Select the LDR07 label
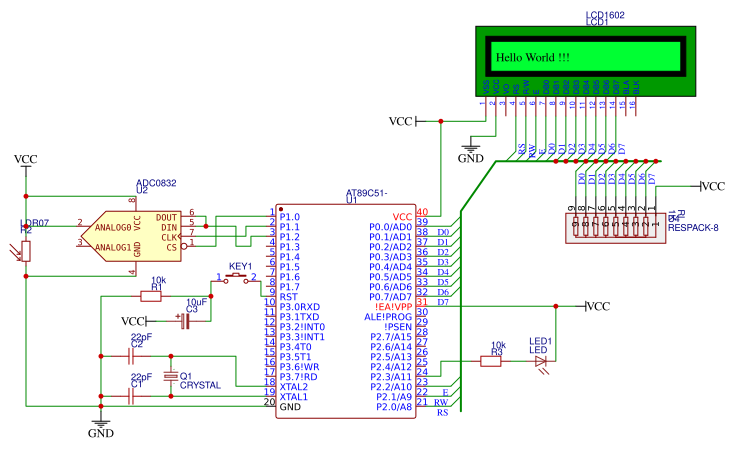Image resolution: width=736 pixels, height=450 pixels. coord(34,223)
